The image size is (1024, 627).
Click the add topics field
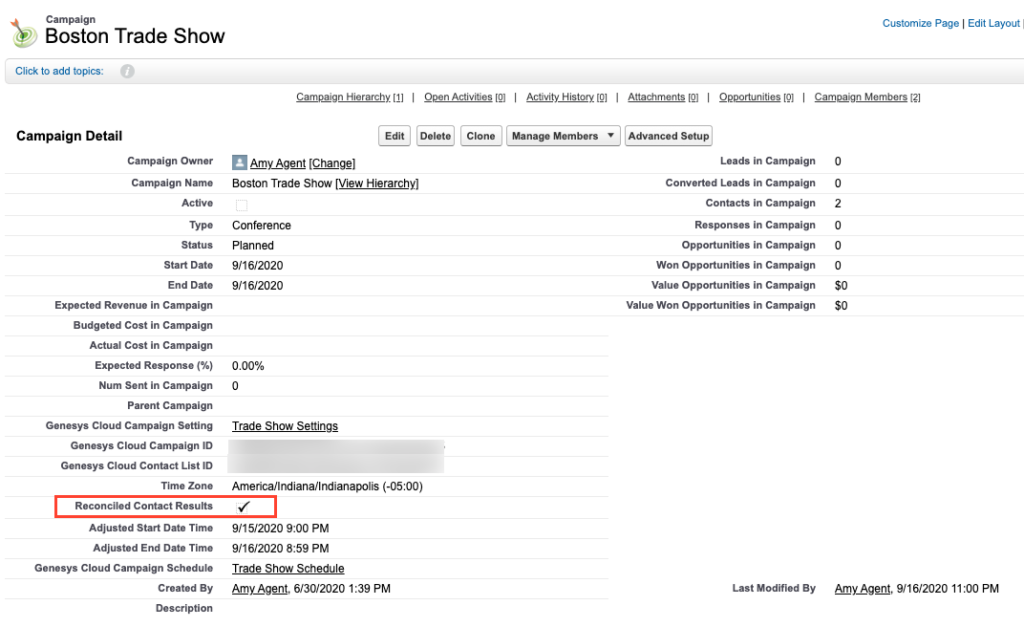point(60,71)
